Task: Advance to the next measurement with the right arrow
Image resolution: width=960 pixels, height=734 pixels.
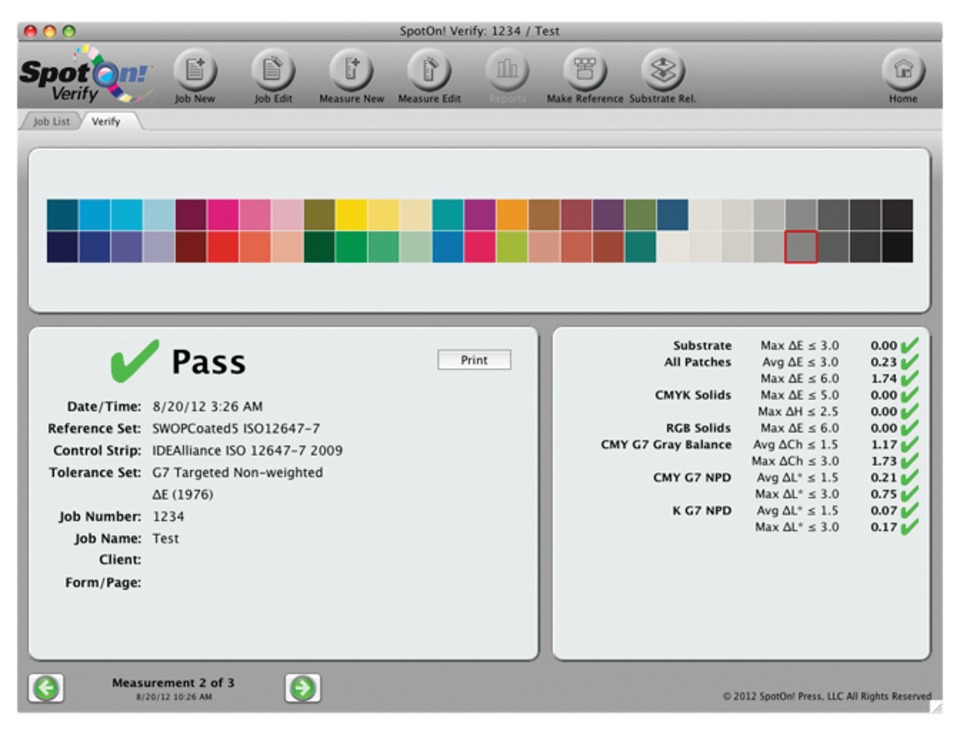Action: click(302, 688)
